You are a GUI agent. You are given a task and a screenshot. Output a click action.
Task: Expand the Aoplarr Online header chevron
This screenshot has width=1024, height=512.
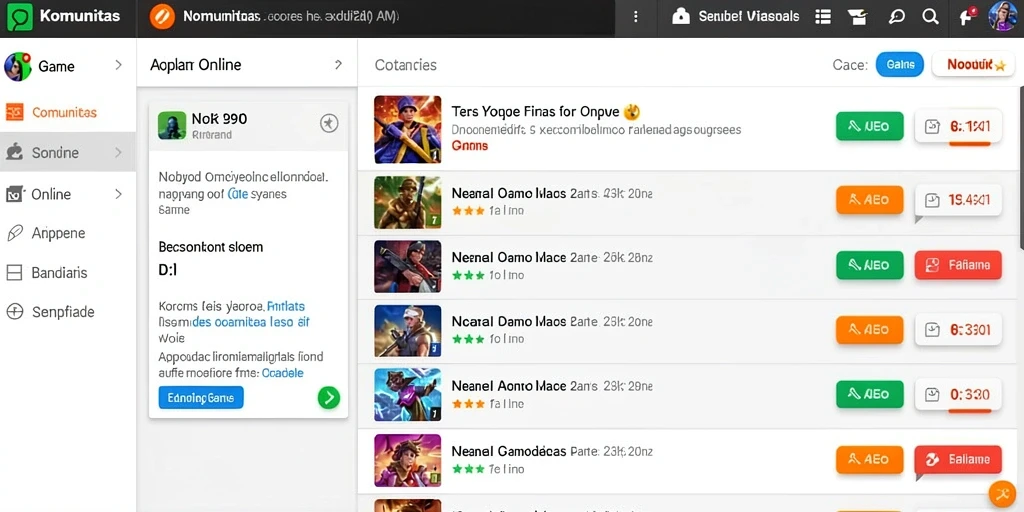338,65
